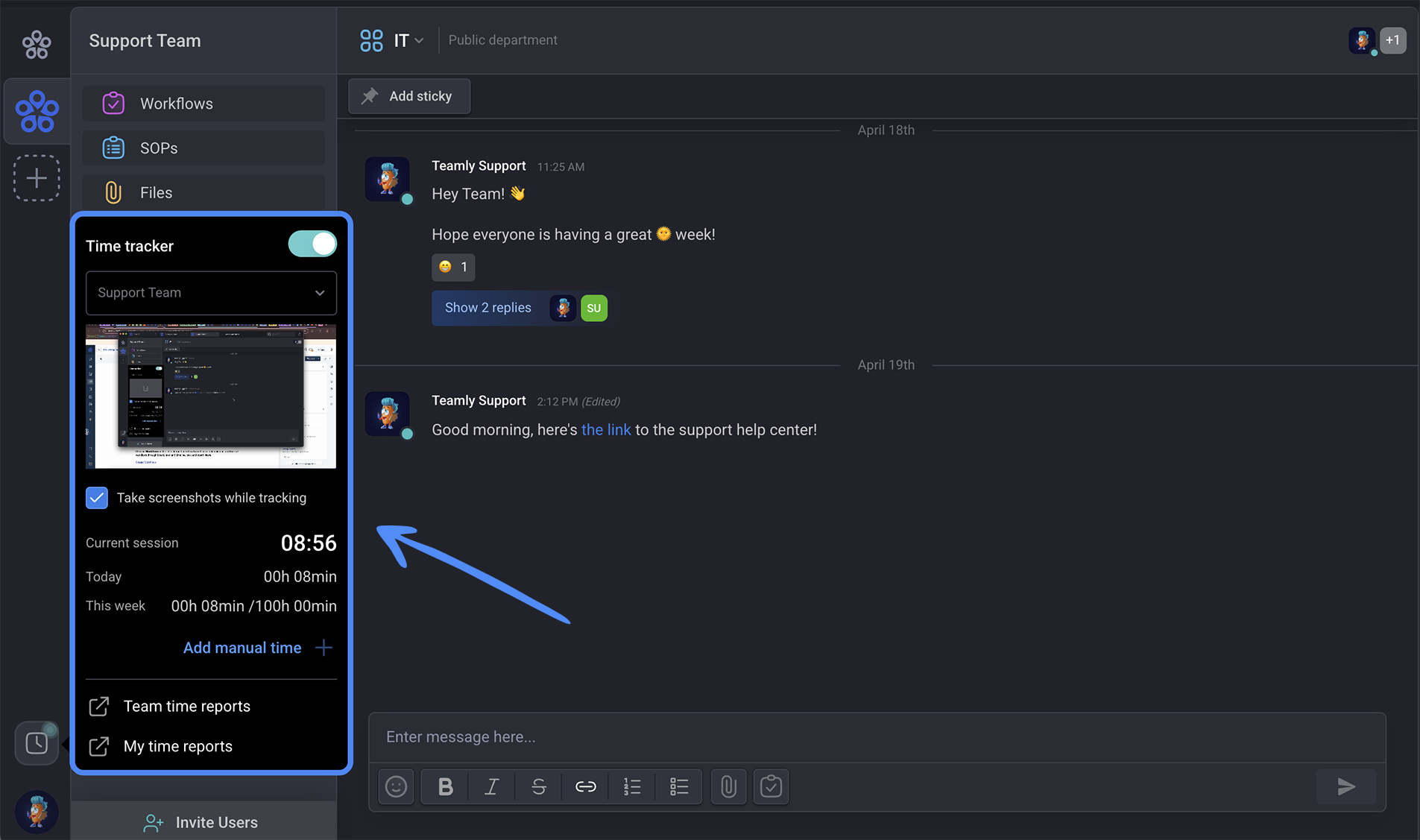The height and width of the screenshot is (840, 1420).
Task: Click the IT department grid icon
Action: (371, 40)
